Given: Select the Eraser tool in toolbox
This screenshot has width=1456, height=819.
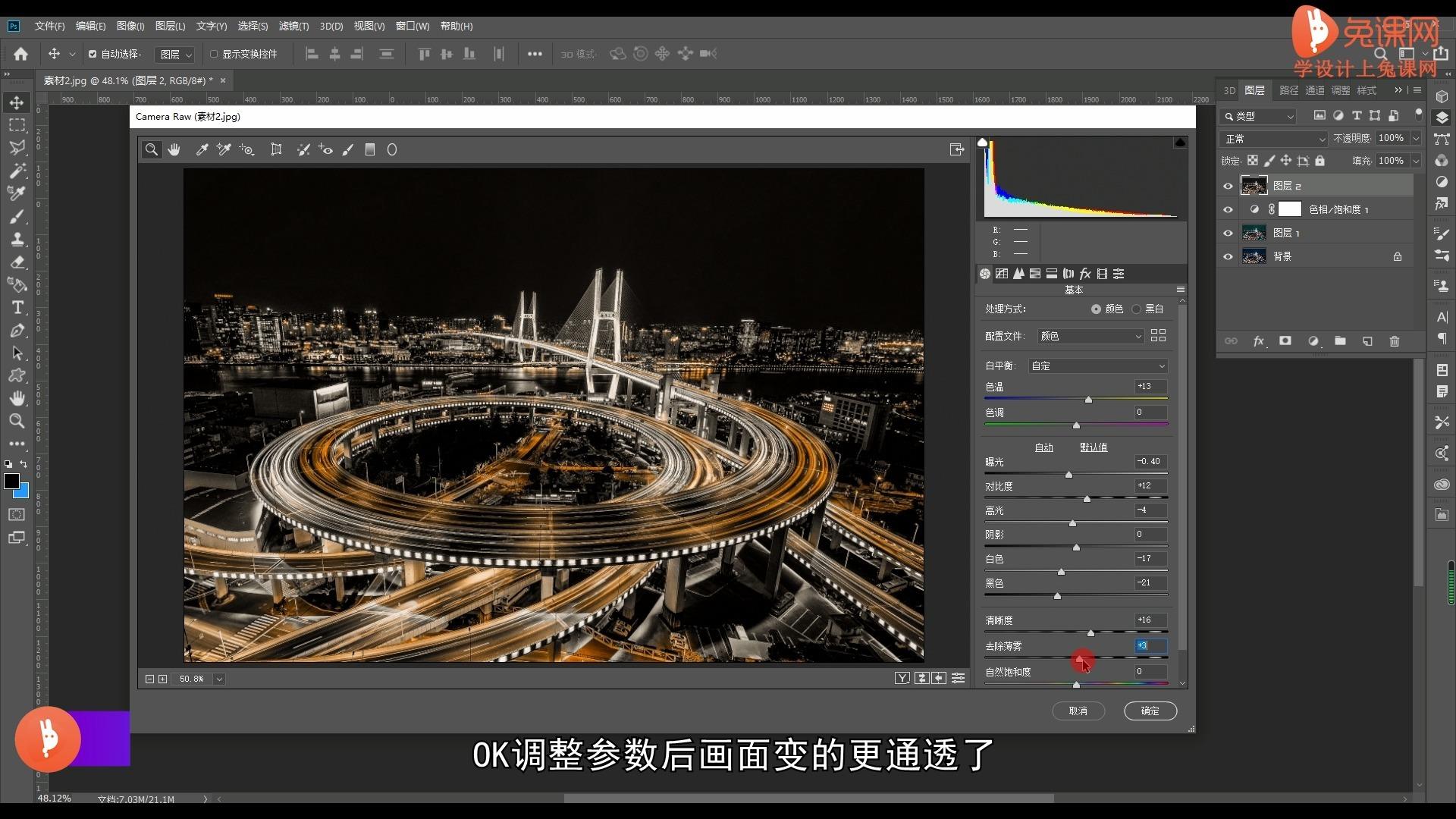Looking at the screenshot, I should tap(17, 262).
